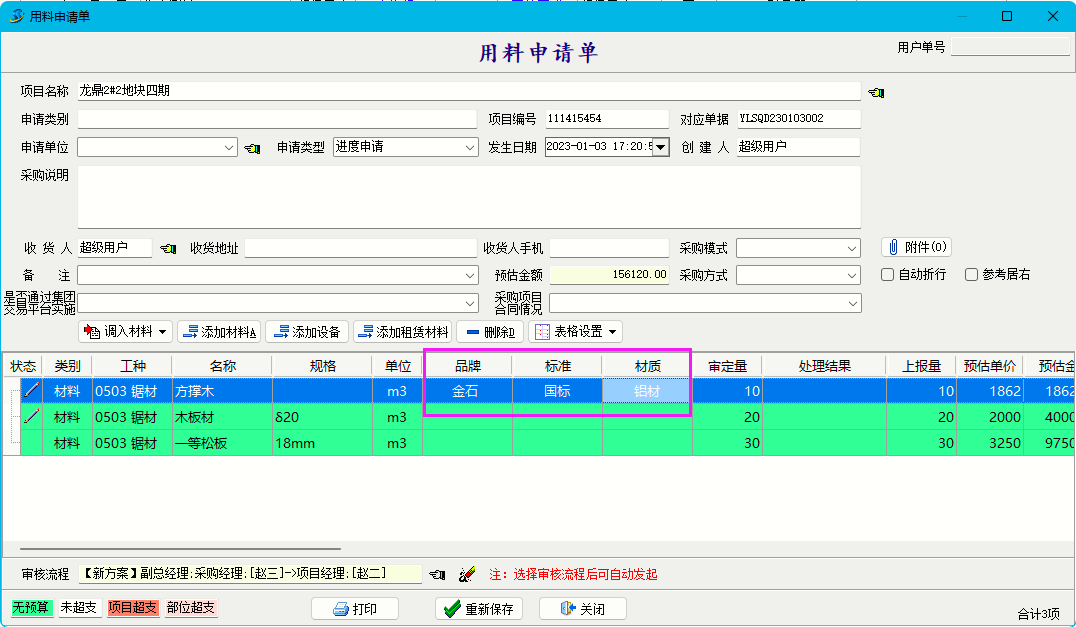Click the red 项目超支 legend swatch
1076x627 pixels.
coord(133,608)
